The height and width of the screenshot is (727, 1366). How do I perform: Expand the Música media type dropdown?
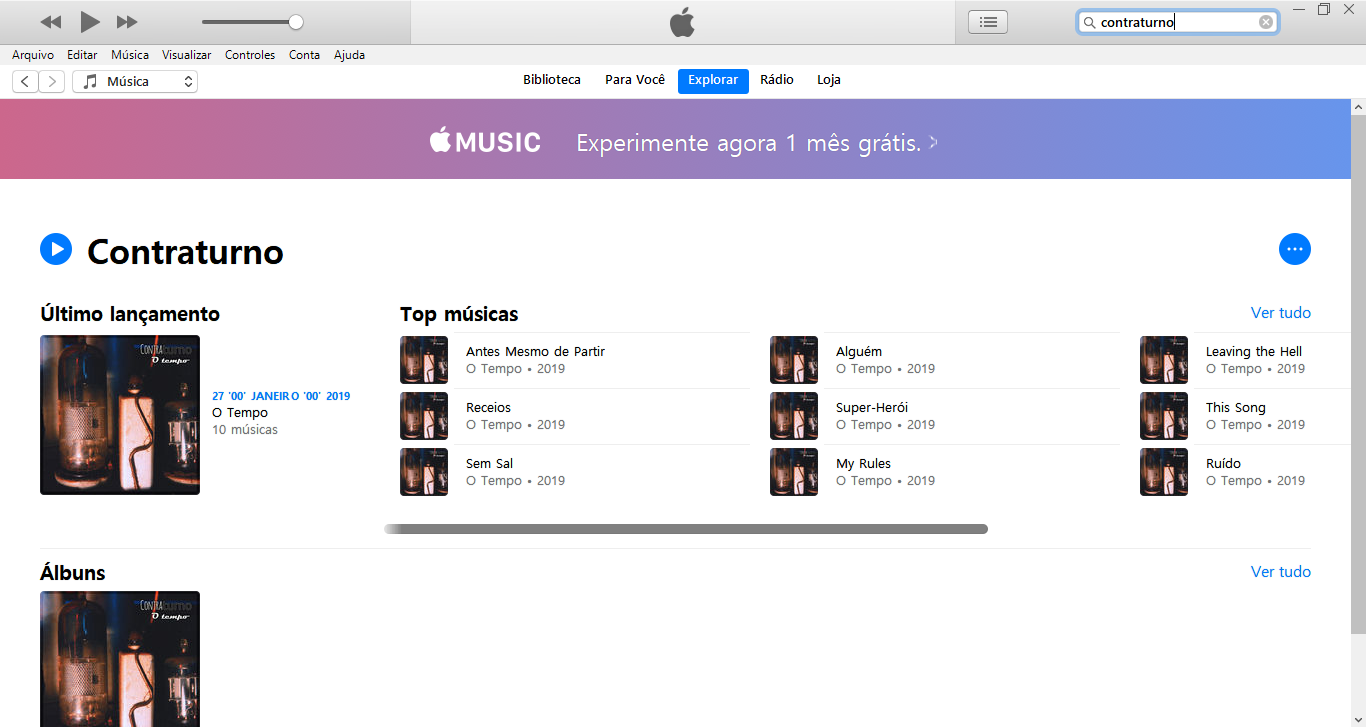[135, 82]
